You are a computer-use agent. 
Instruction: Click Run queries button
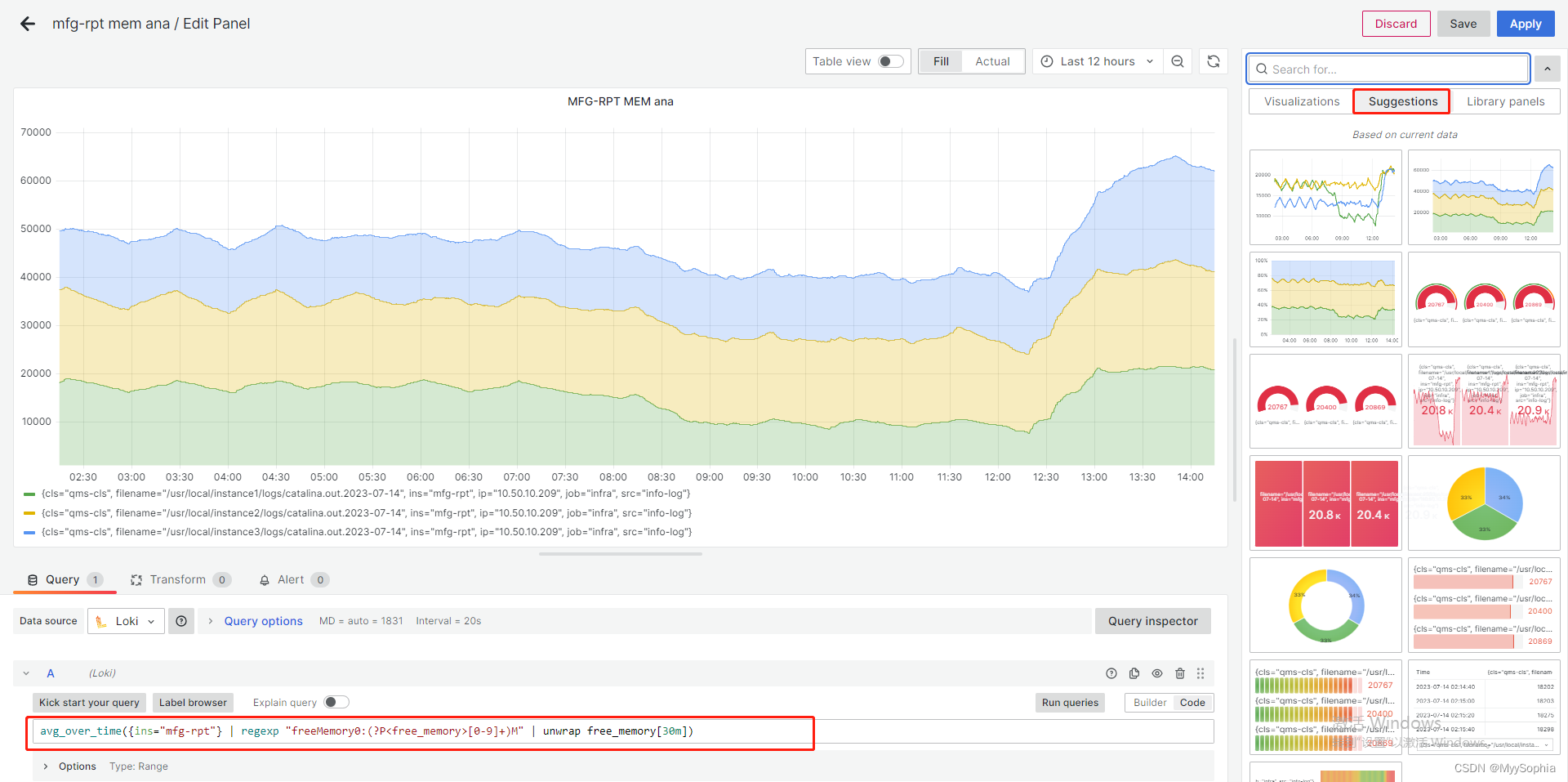tap(1070, 703)
